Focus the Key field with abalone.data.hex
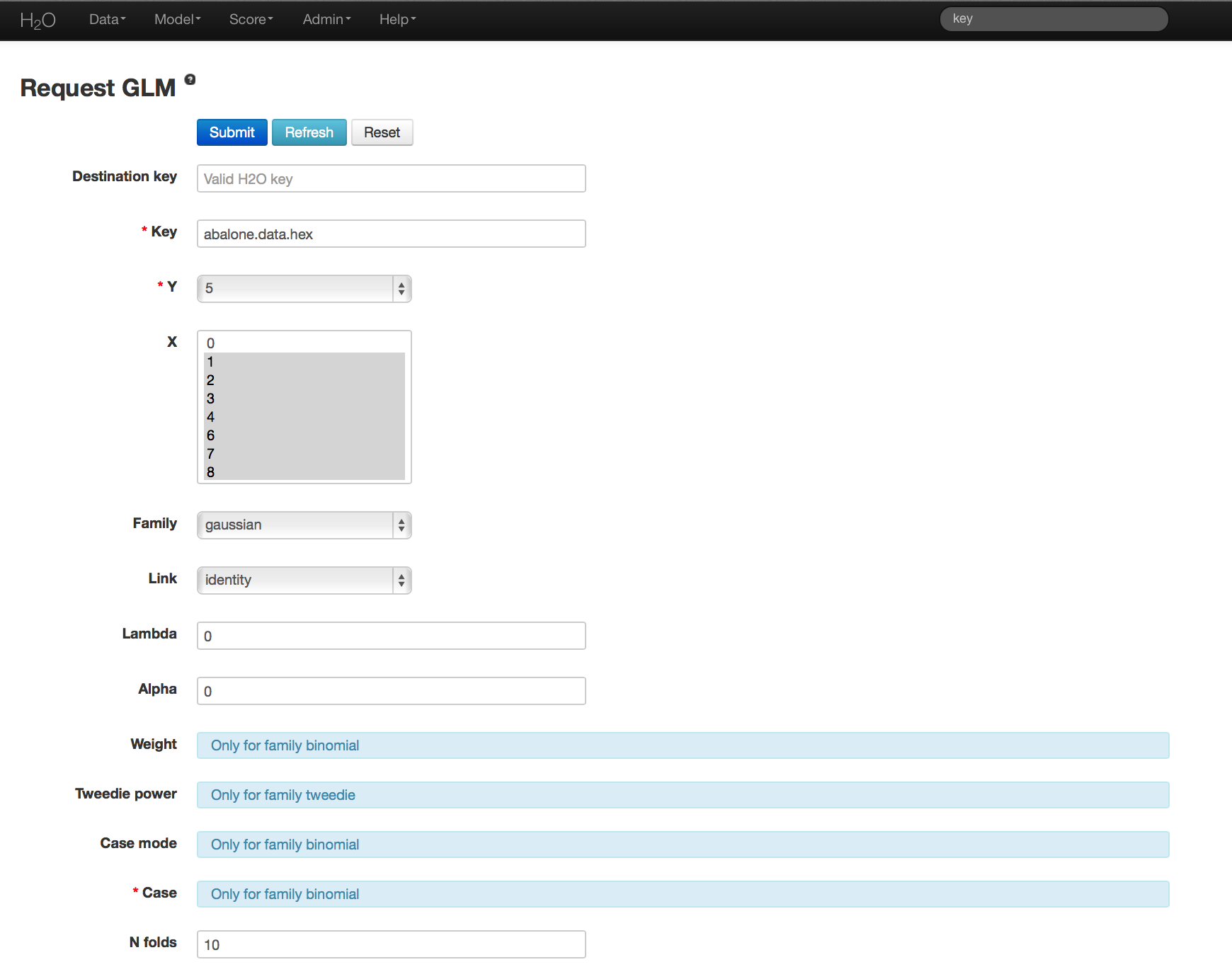The height and width of the screenshot is (967, 1232). point(391,234)
